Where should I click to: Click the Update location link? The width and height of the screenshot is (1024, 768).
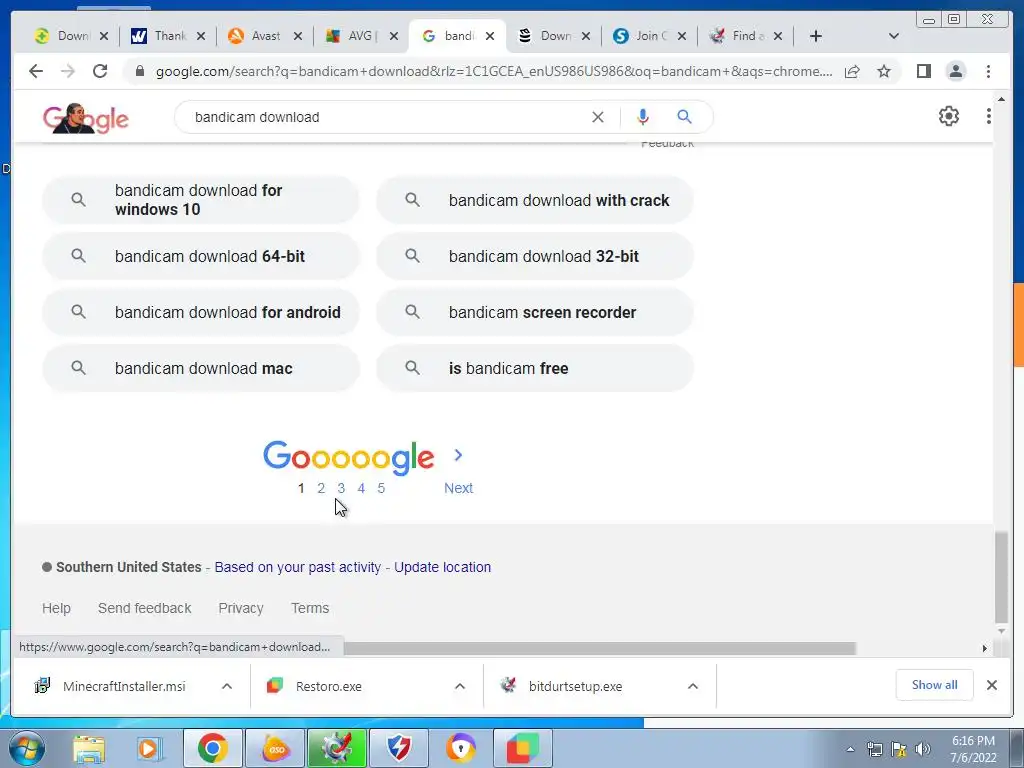[x=442, y=567]
